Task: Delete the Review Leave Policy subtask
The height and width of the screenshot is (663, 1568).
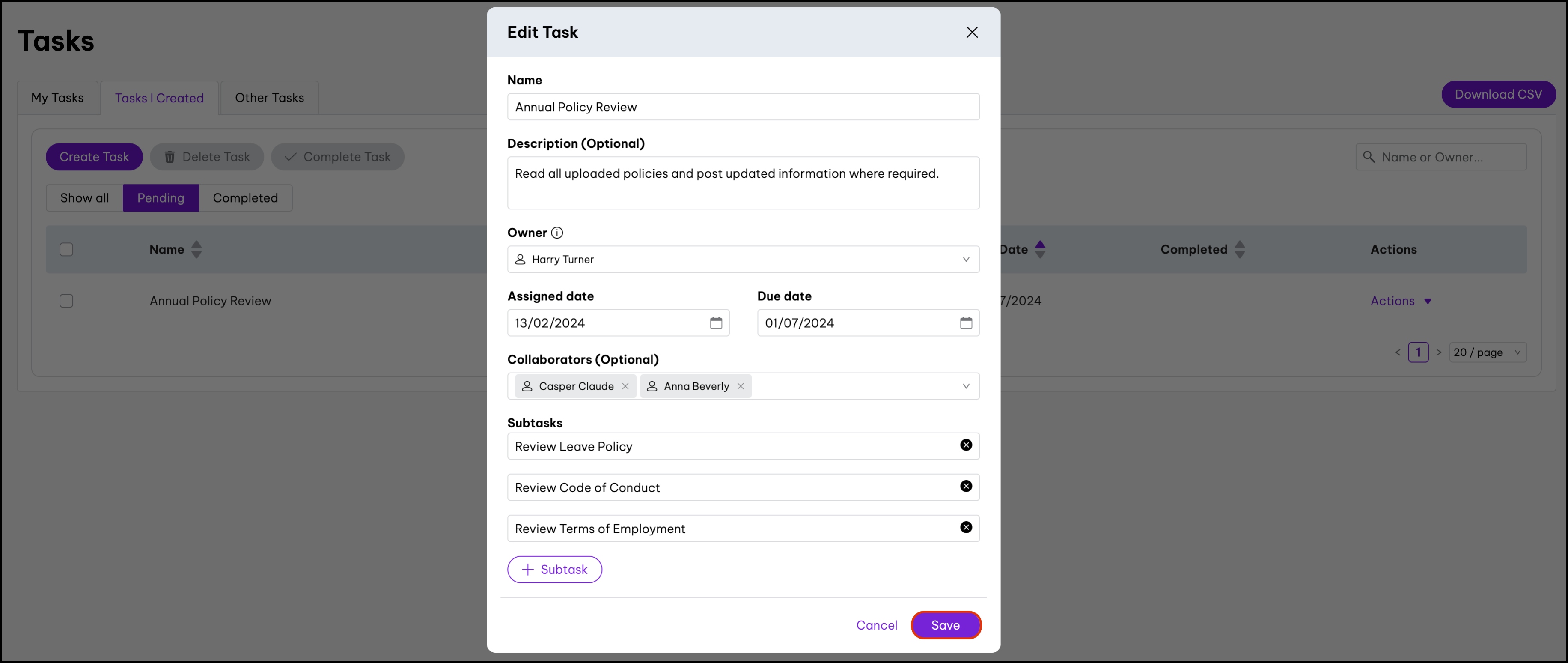Action: [x=966, y=445]
